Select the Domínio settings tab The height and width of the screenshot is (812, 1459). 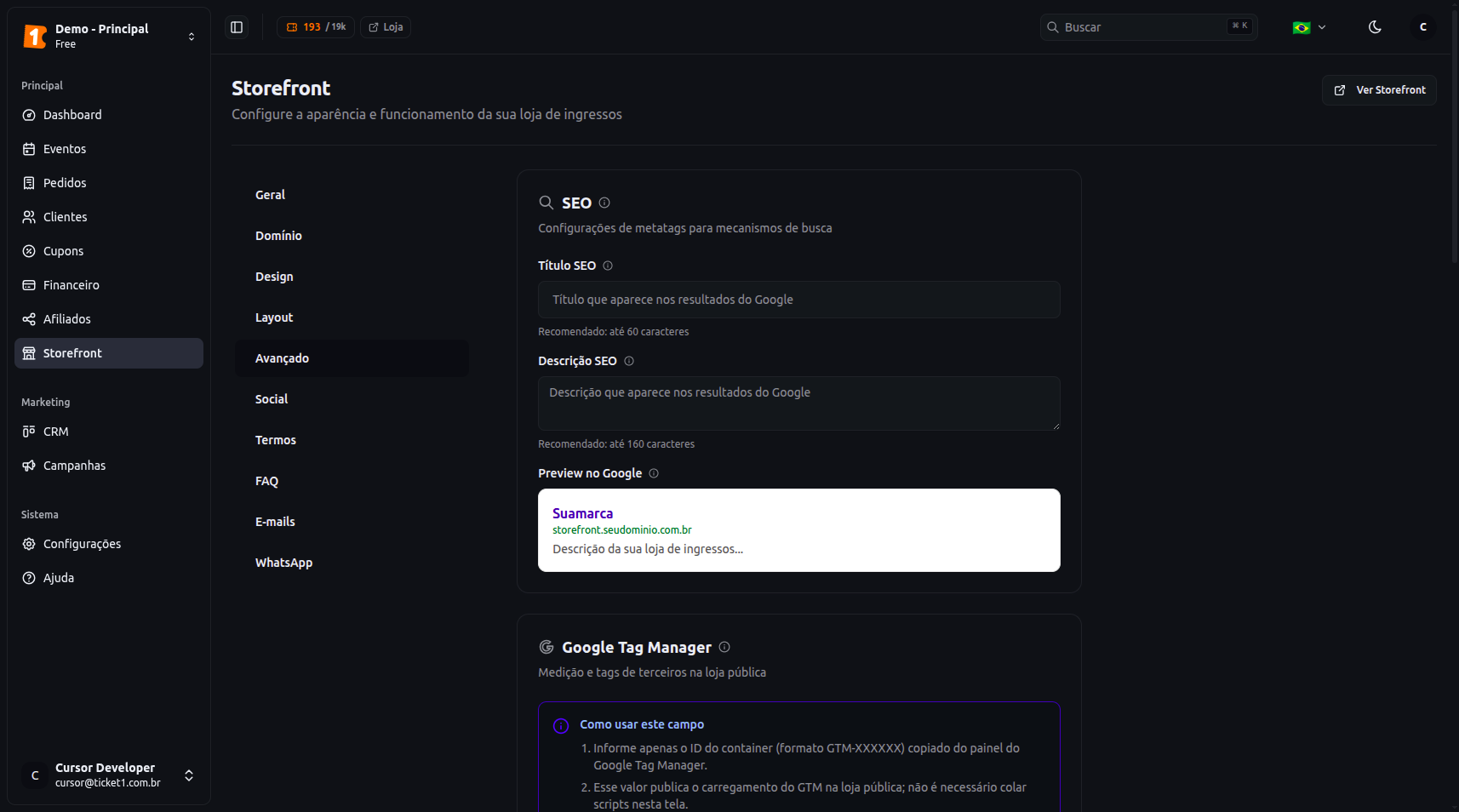[x=352, y=236]
